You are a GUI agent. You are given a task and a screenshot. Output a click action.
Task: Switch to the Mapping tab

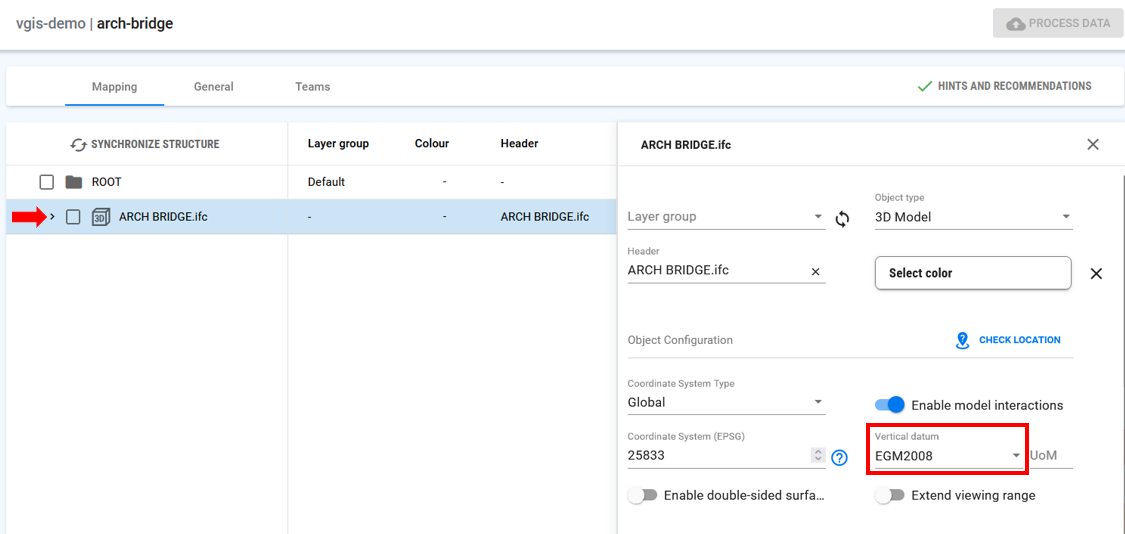114,87
